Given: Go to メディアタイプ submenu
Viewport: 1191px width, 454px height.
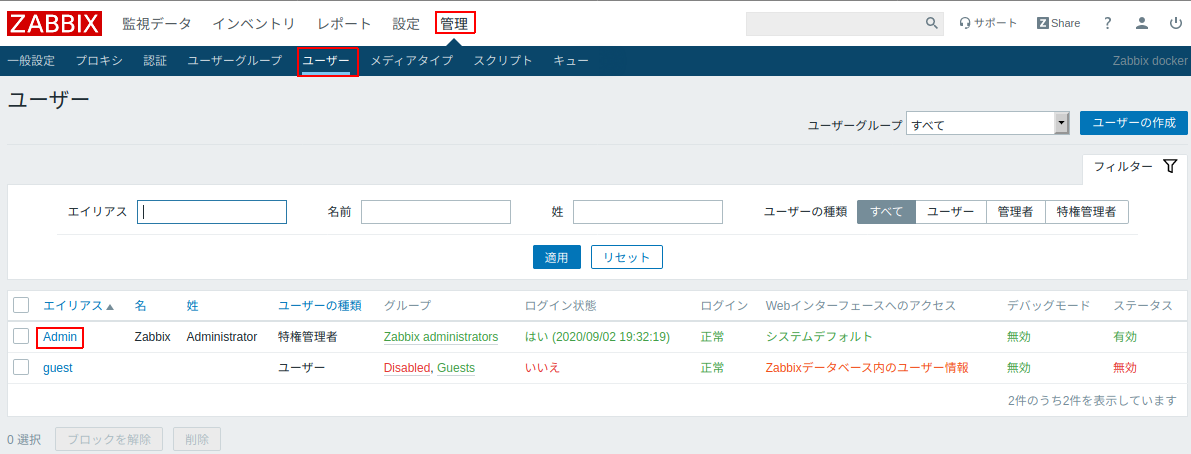Looking at the screenshot, I should tap(412, 61).
